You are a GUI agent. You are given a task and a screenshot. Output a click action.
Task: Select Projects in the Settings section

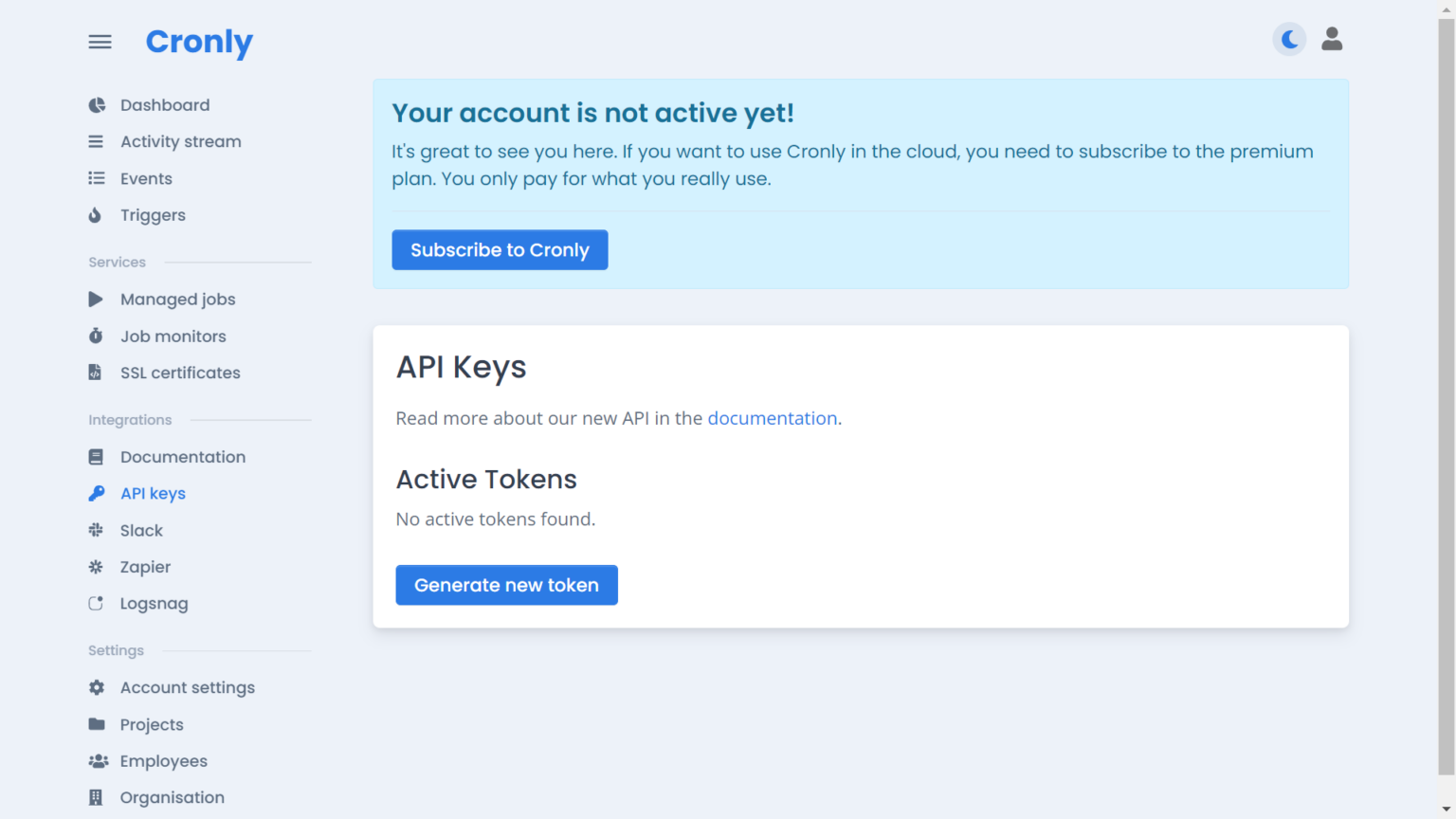152,725
